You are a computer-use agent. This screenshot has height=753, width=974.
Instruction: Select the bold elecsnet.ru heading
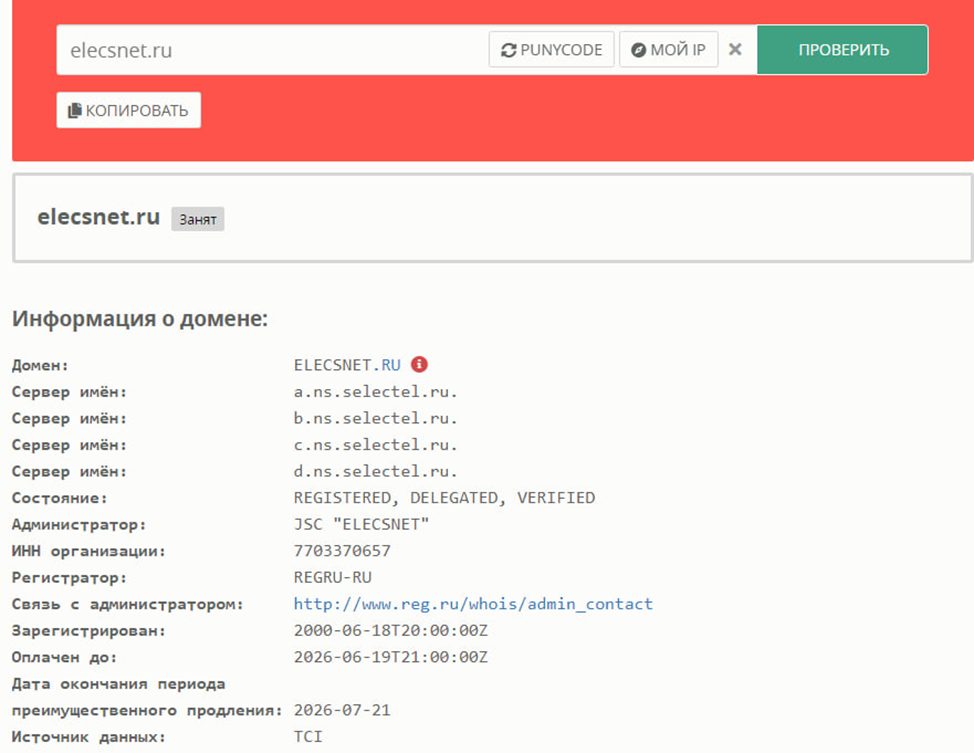coord(99,217)
